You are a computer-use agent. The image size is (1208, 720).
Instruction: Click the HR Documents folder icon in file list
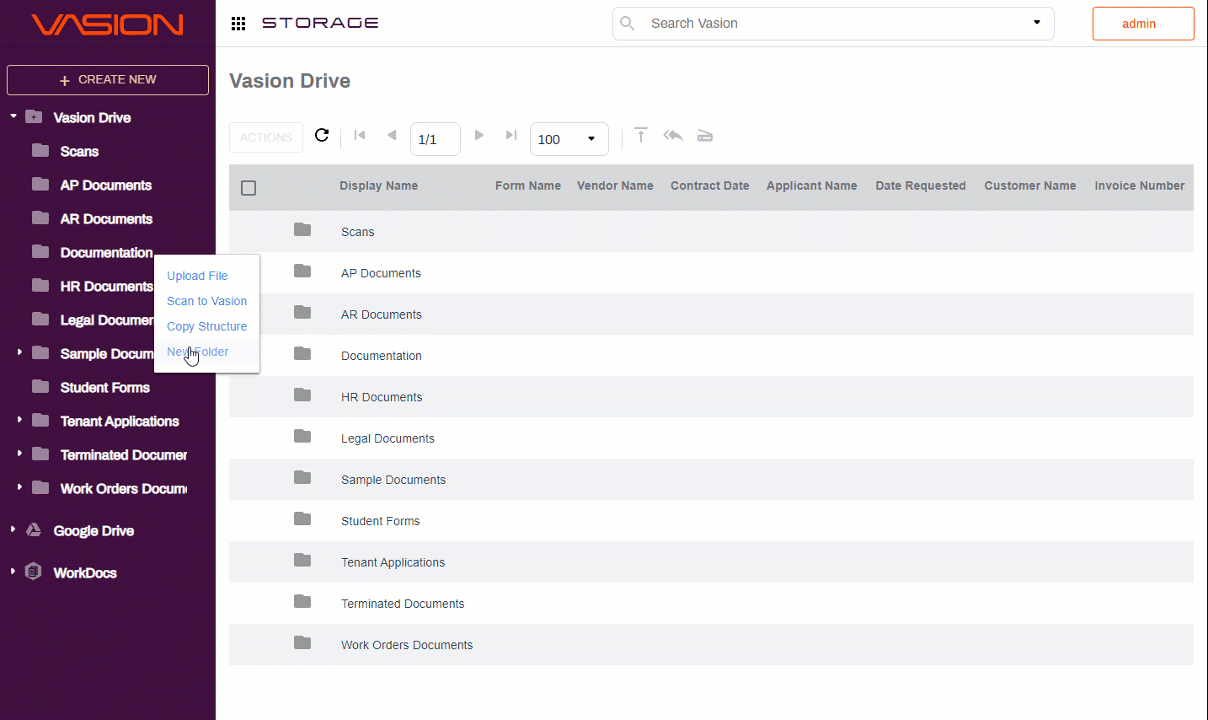[302, 395]
